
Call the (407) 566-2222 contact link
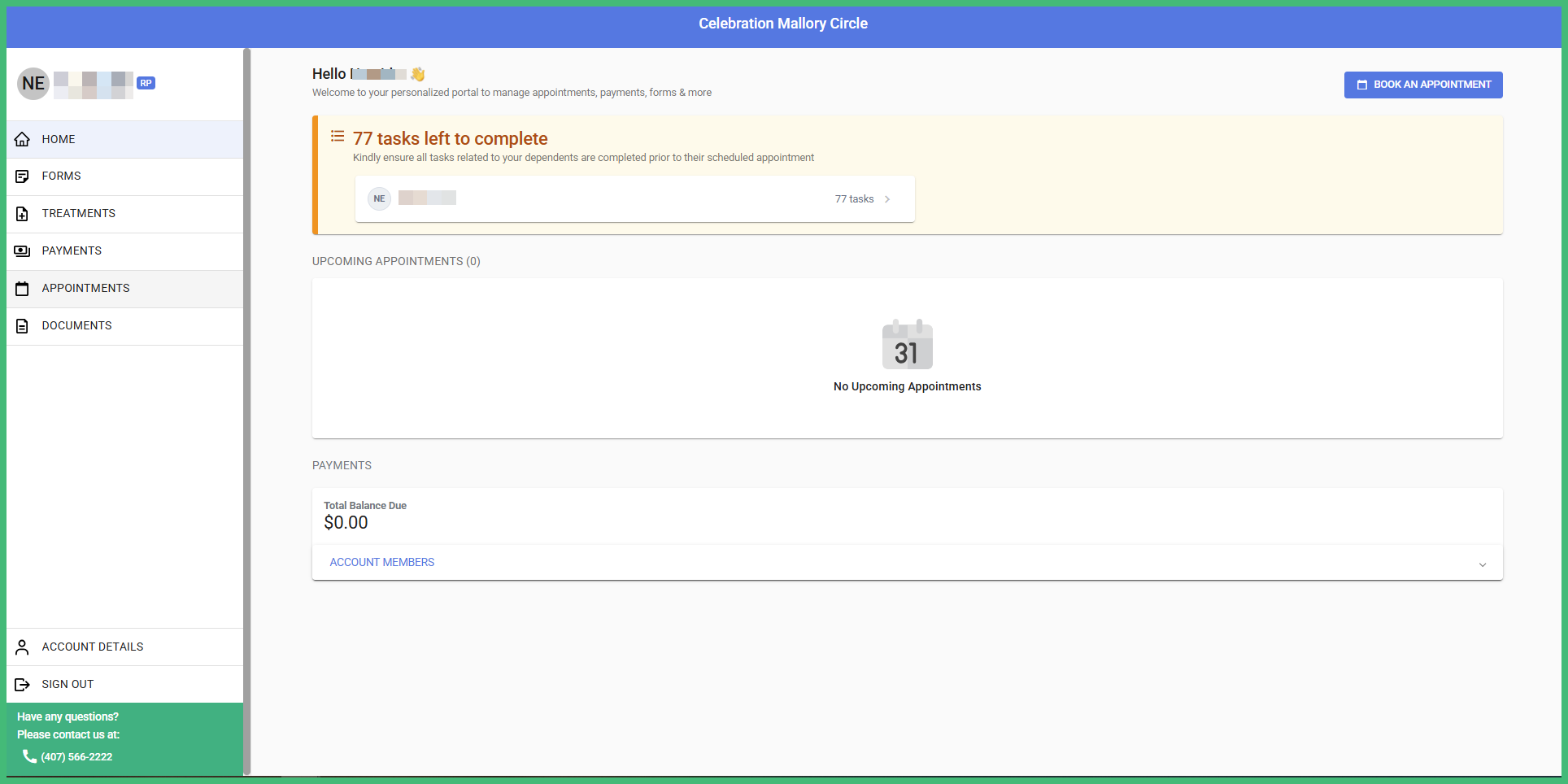[76, 756]
